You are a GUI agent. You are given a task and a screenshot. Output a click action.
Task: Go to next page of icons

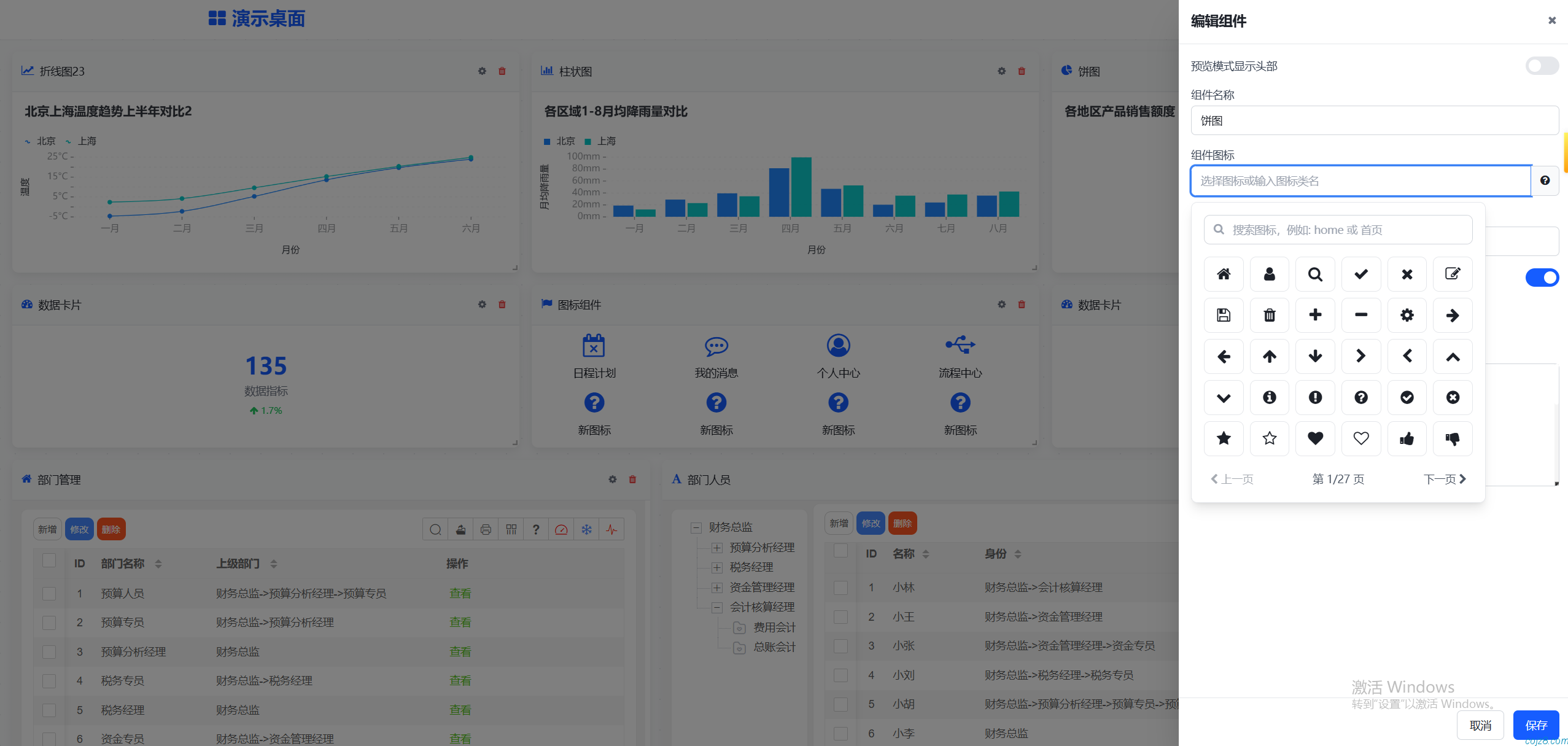click(1445, 479)
